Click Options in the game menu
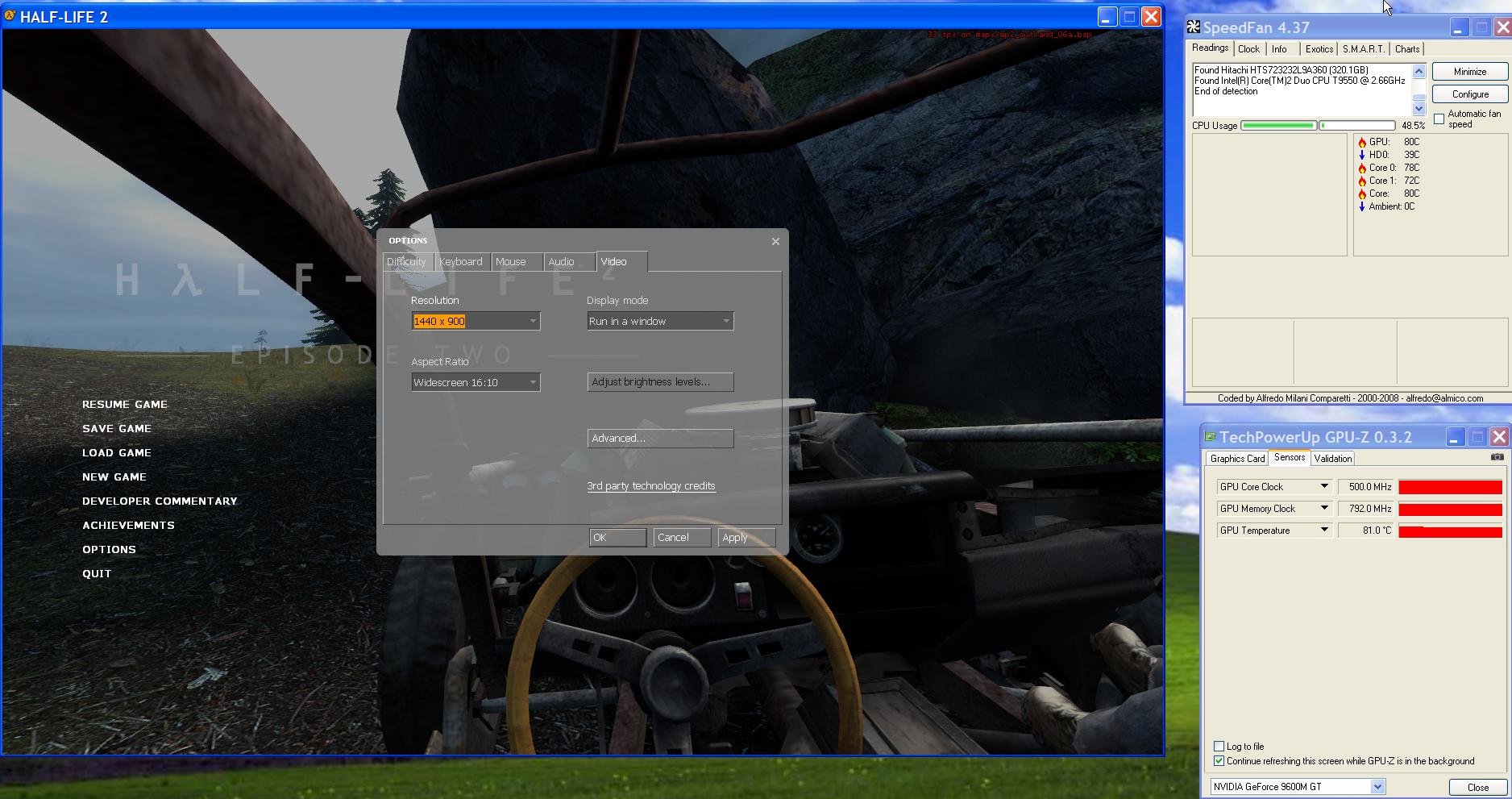This screenshot has height=799, width=1512. coord(109,550)
